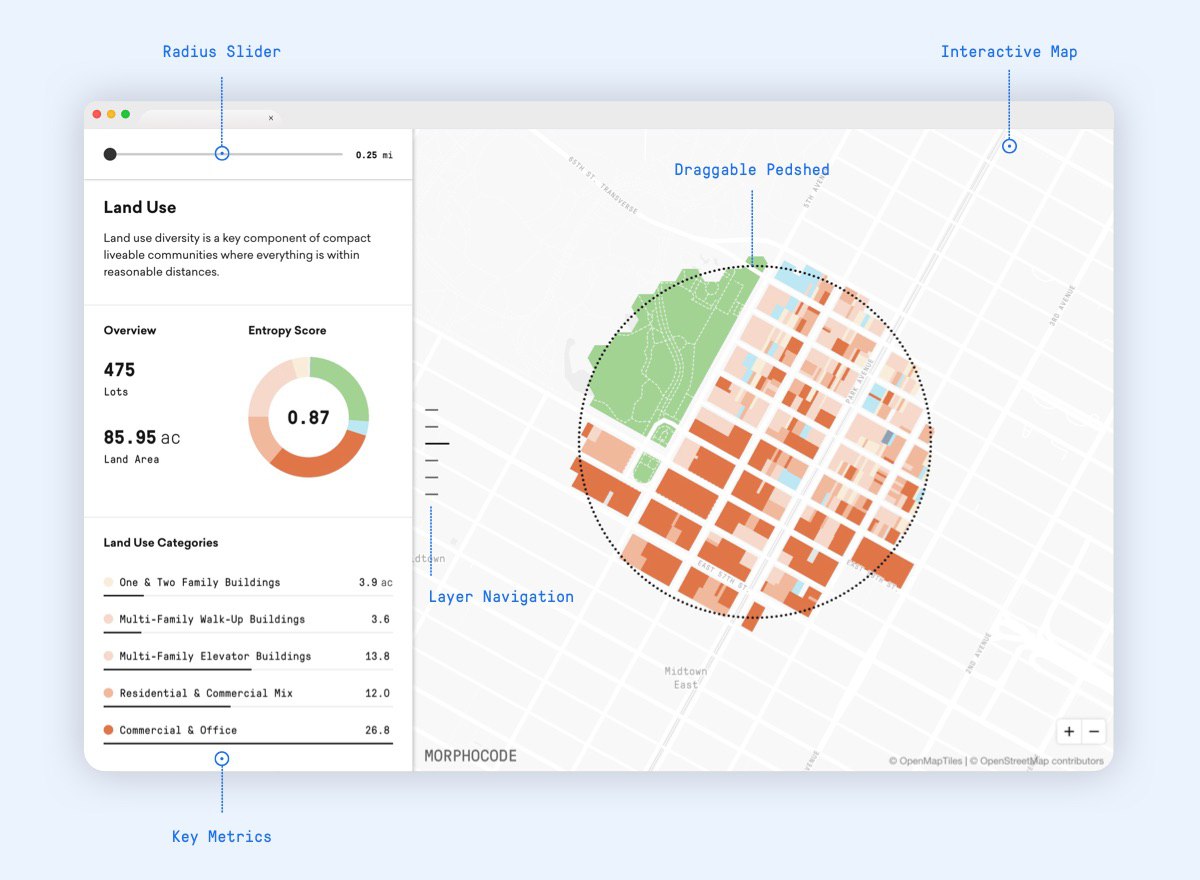Select Commercial & Office category
Screen dimensions: 1200x880
click(248, 731)
